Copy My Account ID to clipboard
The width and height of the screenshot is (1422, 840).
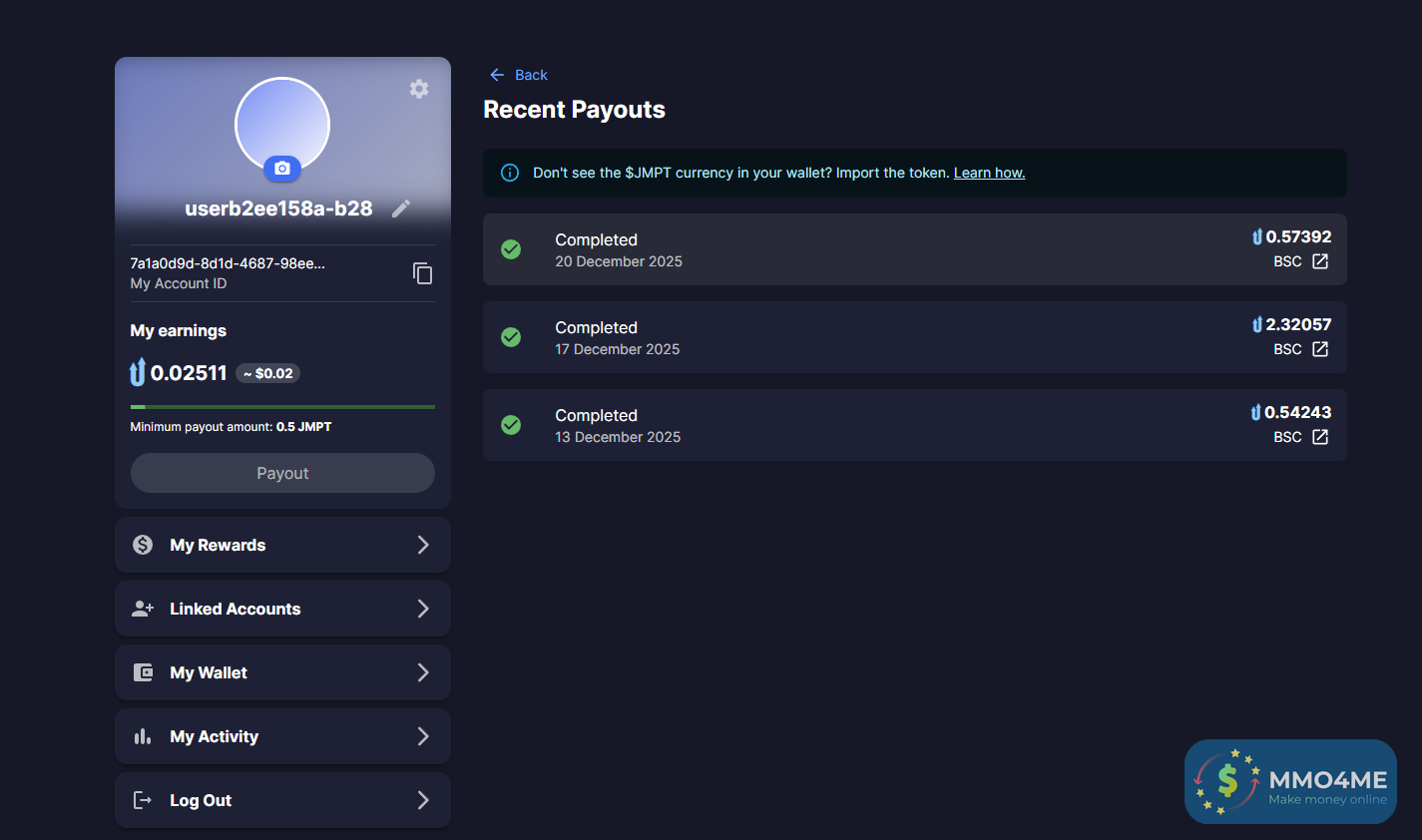coord(423,273)
